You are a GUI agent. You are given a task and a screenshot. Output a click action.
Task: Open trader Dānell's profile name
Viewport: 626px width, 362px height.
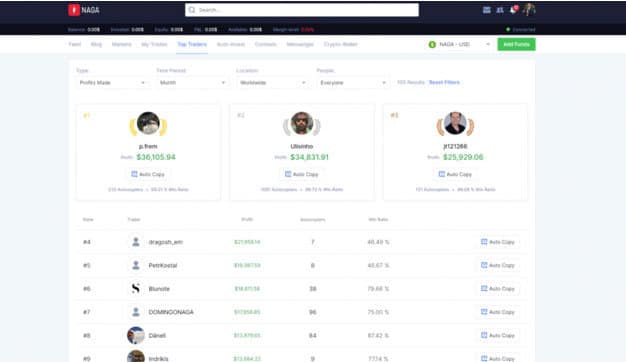click(x=157, y=336)
